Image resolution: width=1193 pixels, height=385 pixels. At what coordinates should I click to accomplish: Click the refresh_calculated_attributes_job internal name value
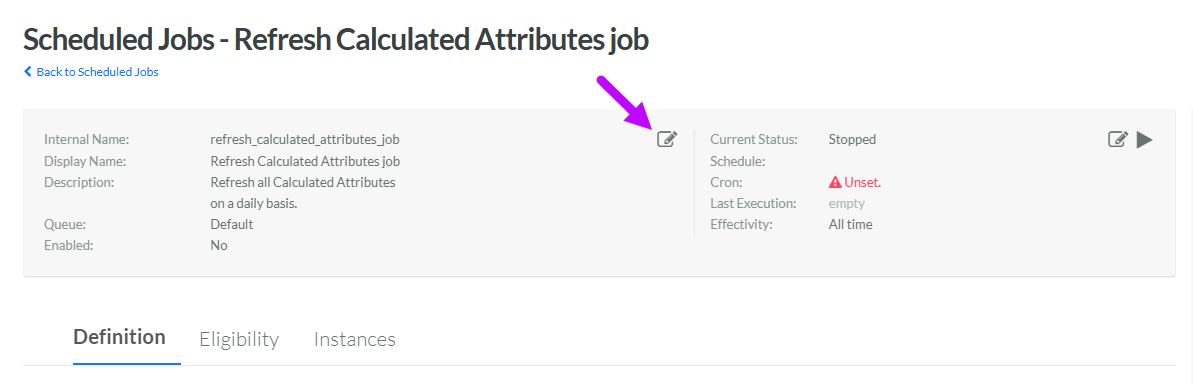pyautogui.click(x=305, y=140)
